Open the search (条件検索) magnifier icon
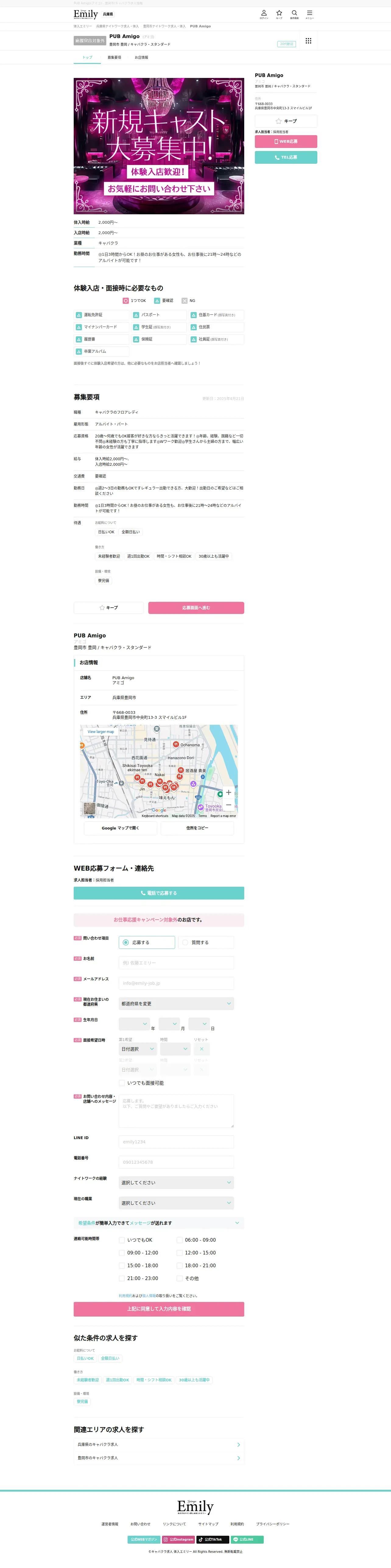Viewport: 391px width, 1568px height. pos(294,14)
